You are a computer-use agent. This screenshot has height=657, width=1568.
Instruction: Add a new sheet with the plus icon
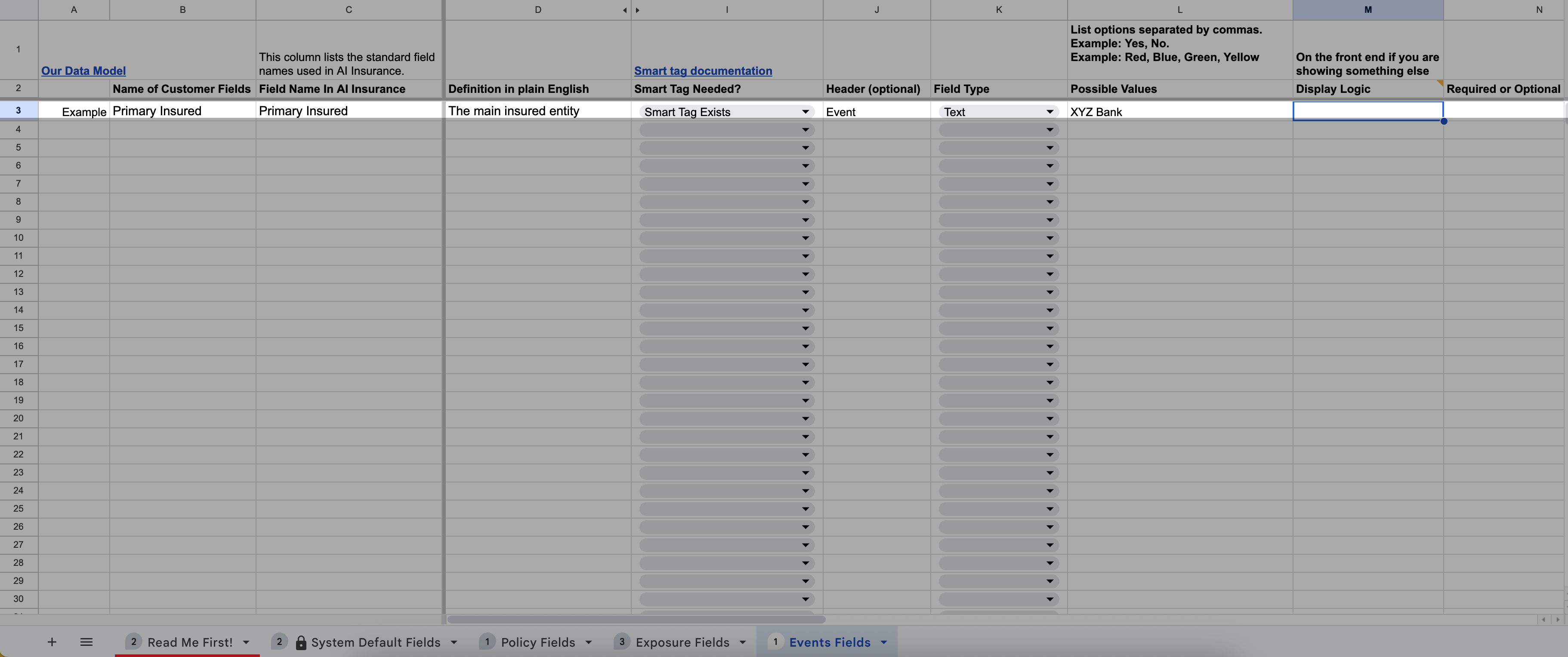tap(52, 642)
